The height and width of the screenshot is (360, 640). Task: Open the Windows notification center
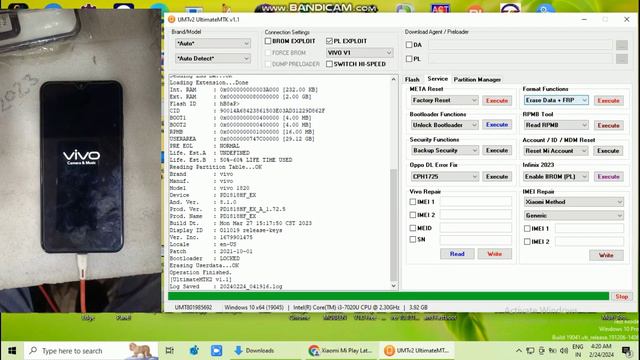(x=627, y=351)
